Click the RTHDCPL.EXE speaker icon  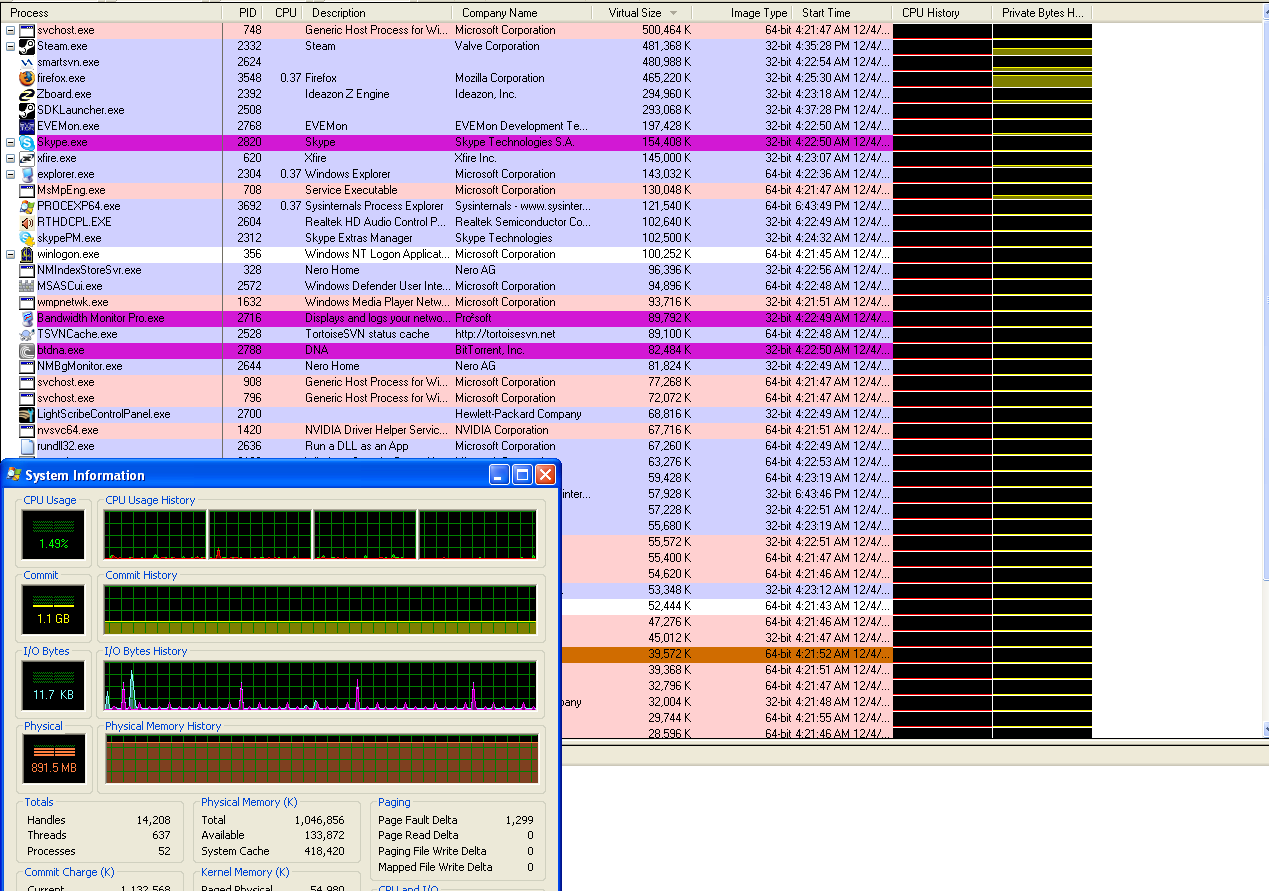tap(27, 222)
